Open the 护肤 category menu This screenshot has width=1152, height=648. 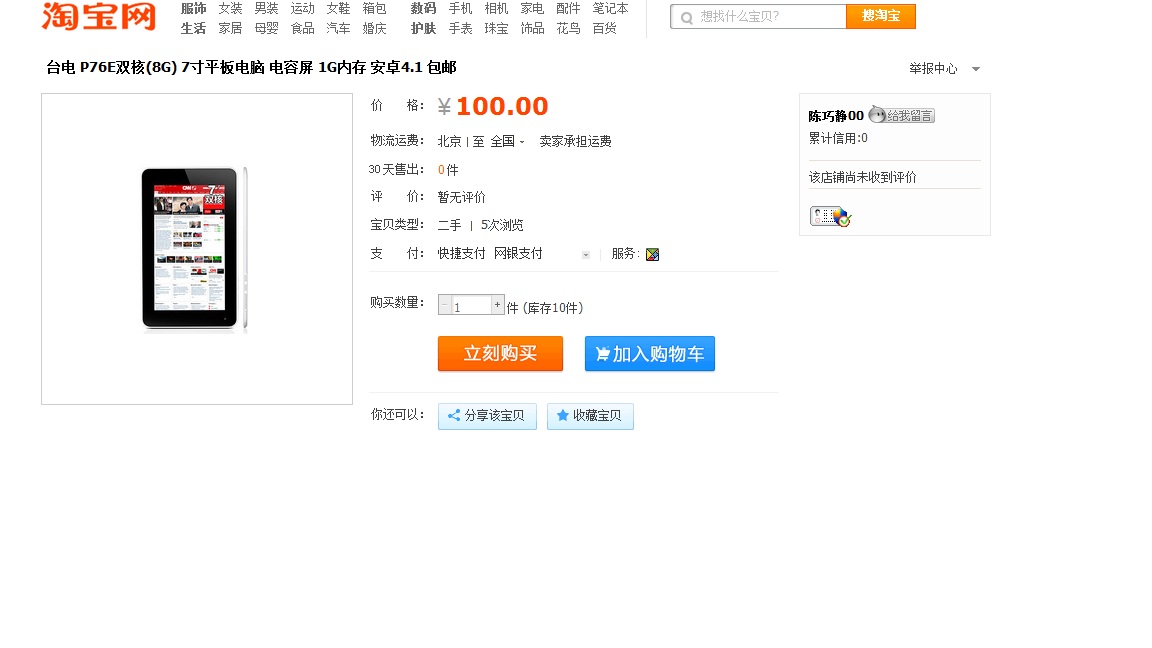pyautogui.click(x=423, y=28)
